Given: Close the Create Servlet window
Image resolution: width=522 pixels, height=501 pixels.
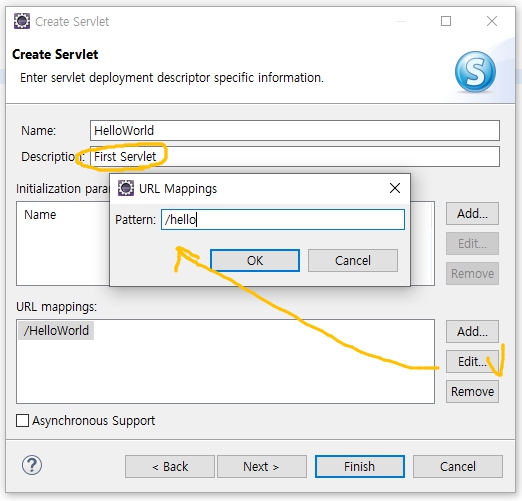Looking at the screenshot, I should [492, 21].
